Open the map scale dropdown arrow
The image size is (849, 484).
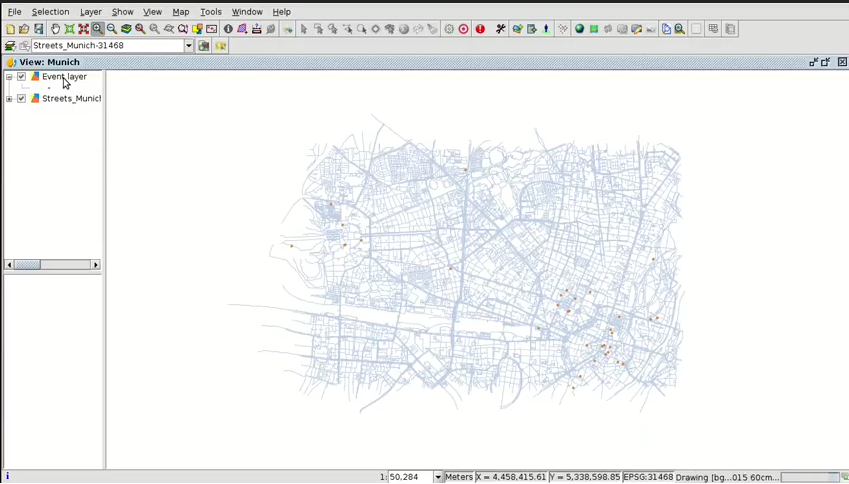(x=437, y=477)
